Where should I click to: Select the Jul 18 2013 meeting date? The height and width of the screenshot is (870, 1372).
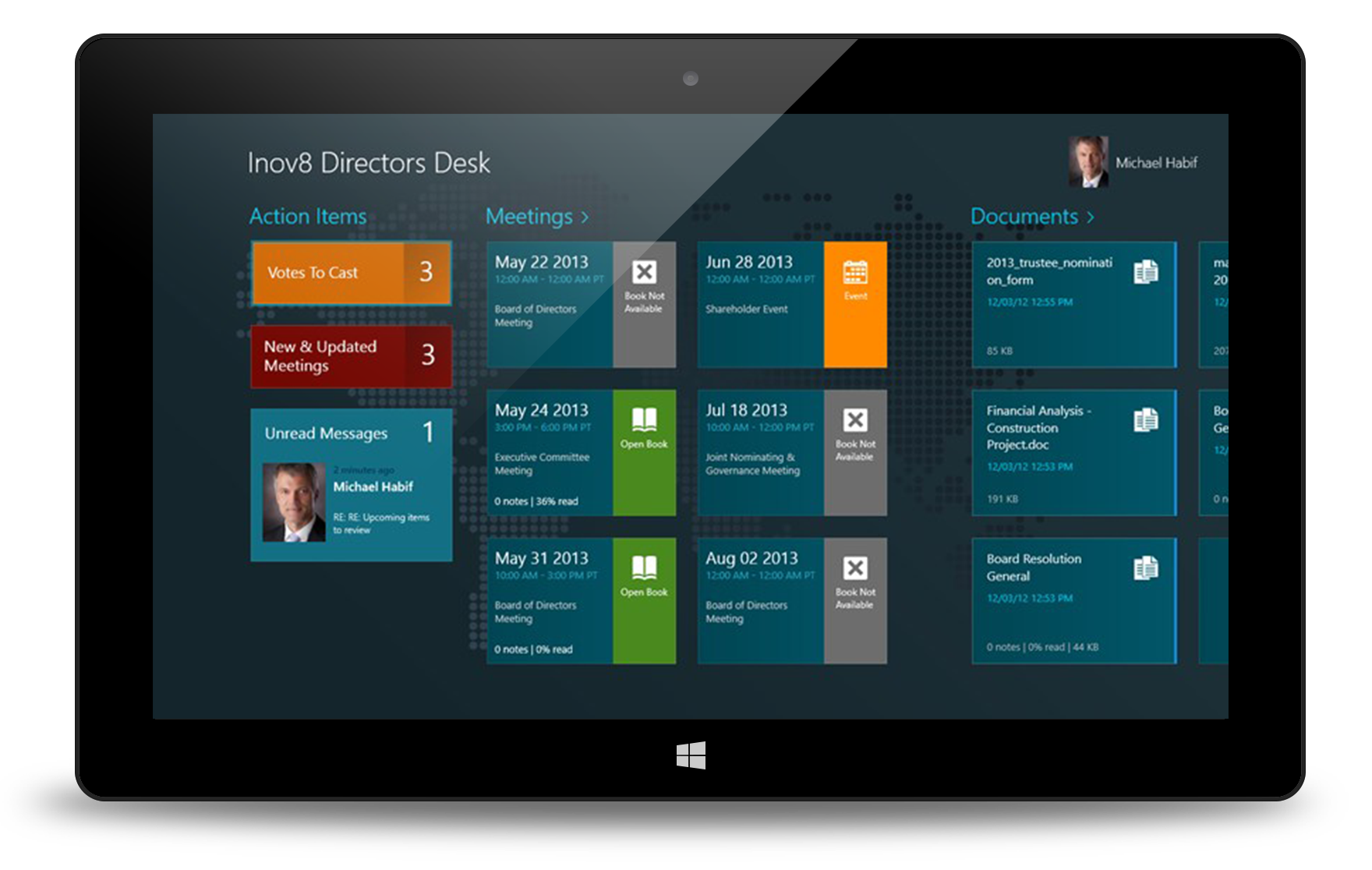coord(747,410)
